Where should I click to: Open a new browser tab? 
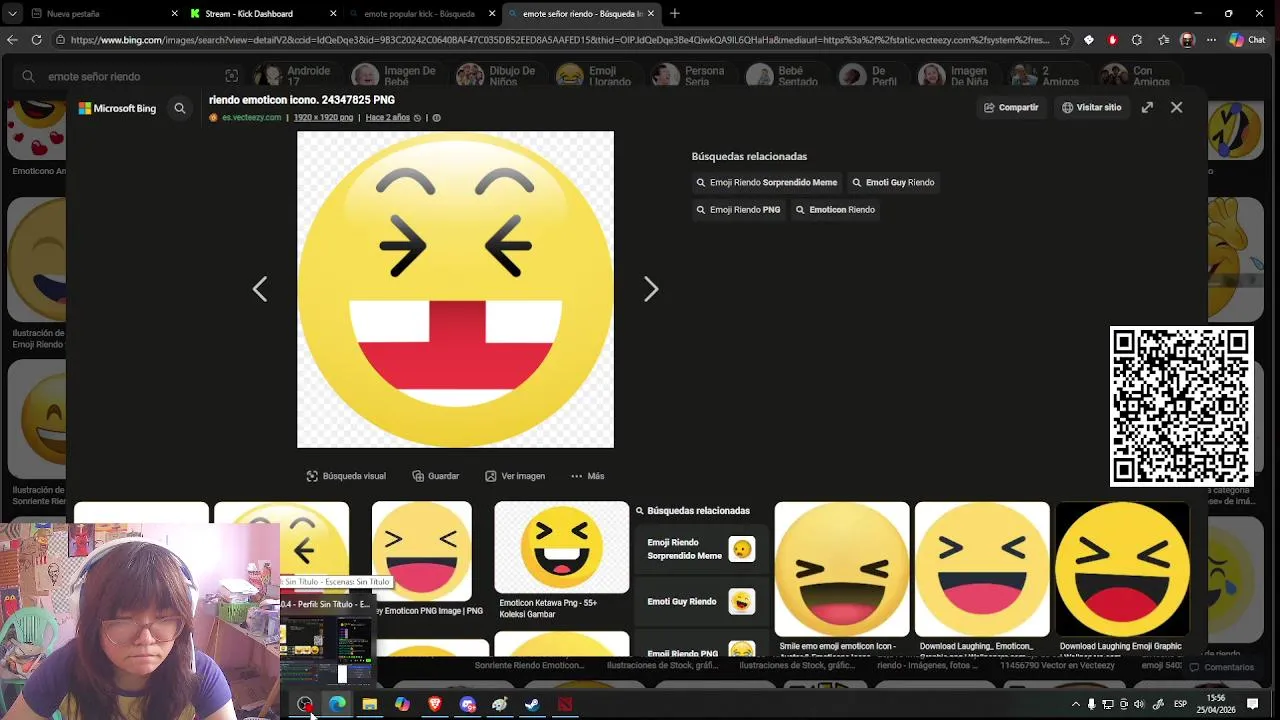pos(675,14)
